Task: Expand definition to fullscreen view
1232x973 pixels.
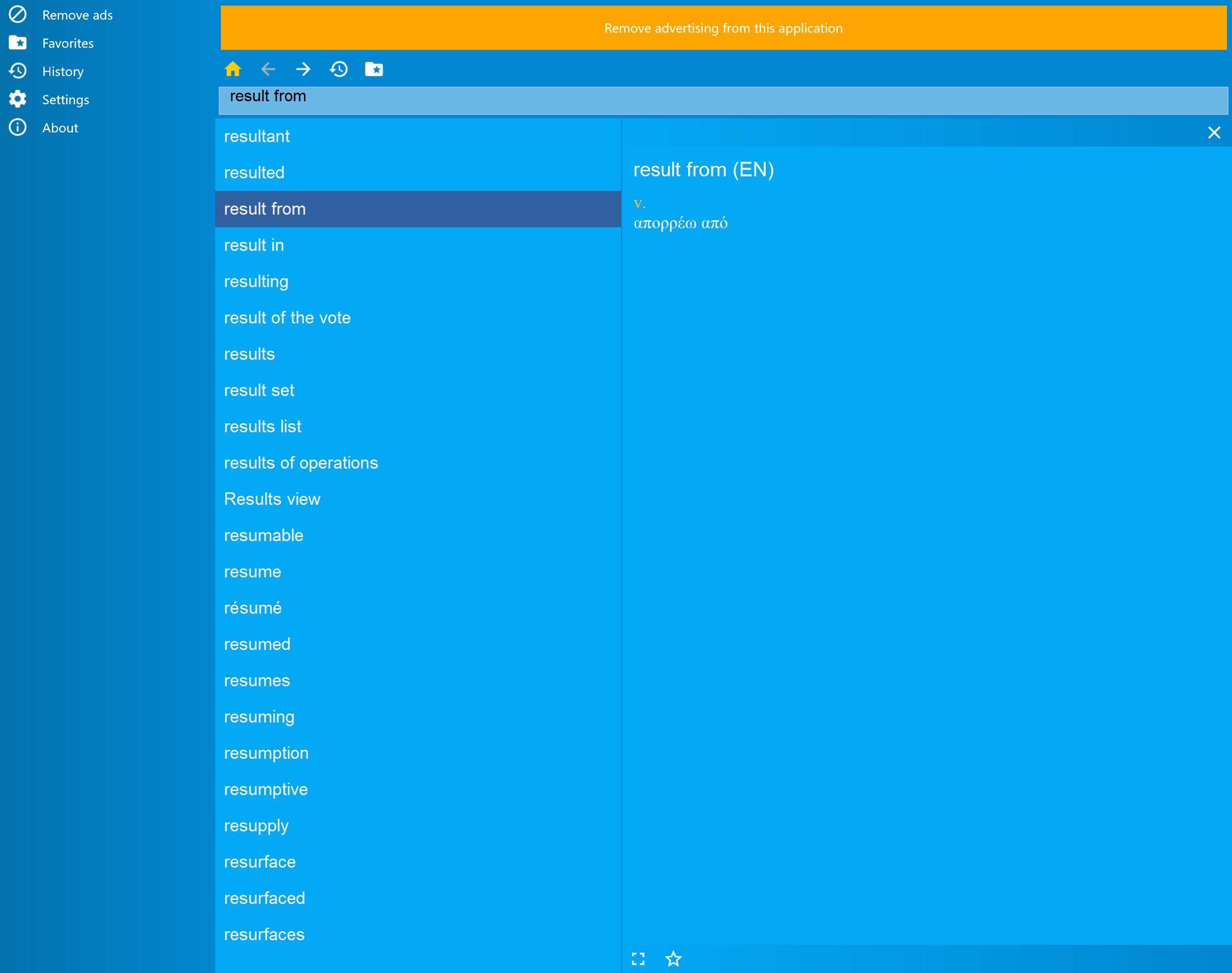Action: coord(638,959)
